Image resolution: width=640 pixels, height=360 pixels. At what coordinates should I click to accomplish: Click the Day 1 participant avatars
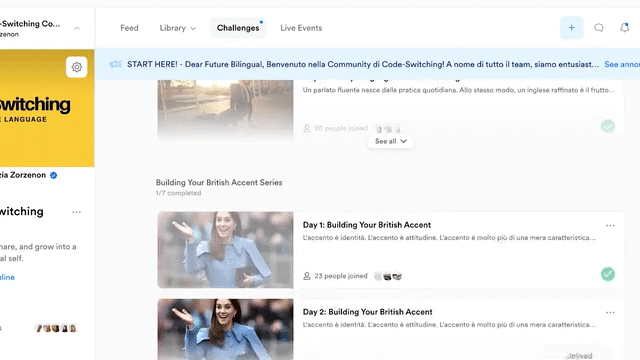388,276
